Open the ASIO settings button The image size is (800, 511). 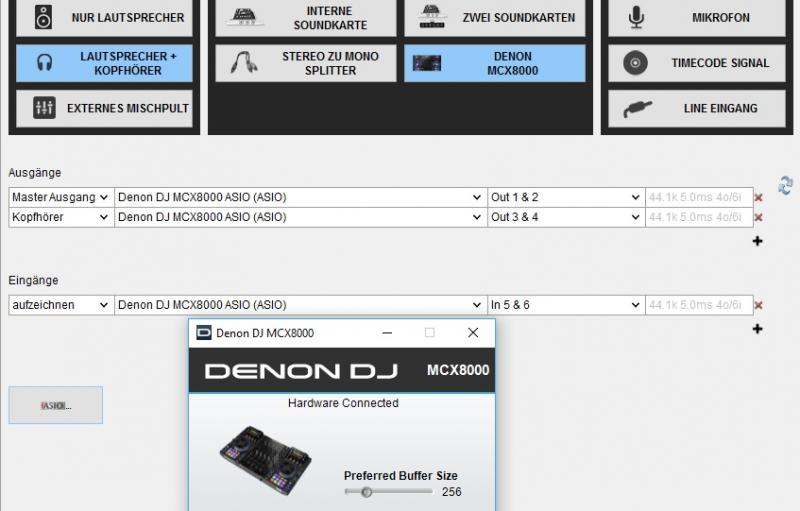tap(56, 405)
